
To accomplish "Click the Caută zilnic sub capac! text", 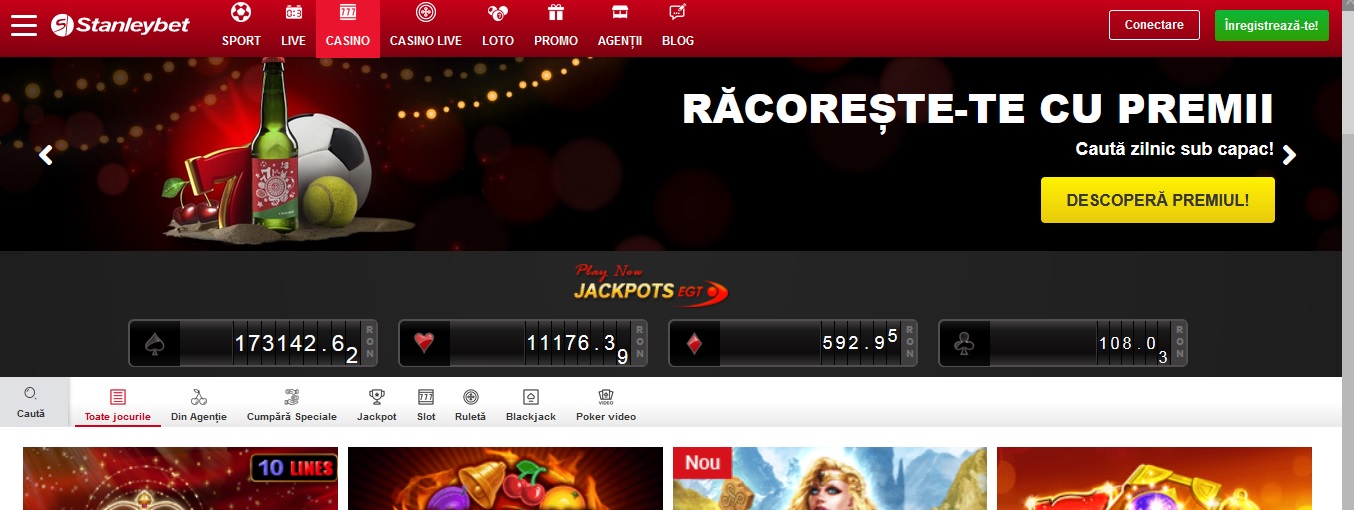I will [1174, 150].
